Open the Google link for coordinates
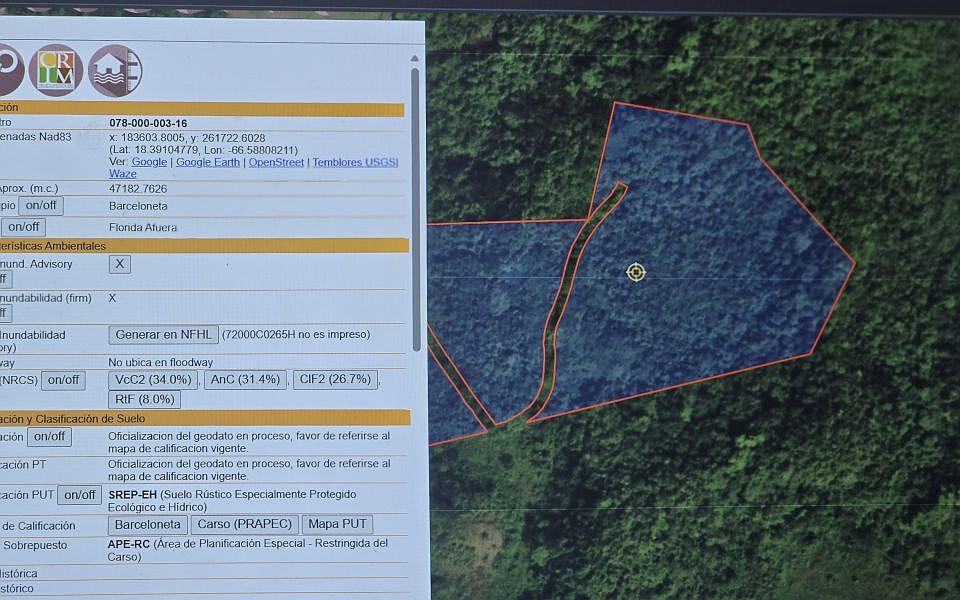 point(149,162)
